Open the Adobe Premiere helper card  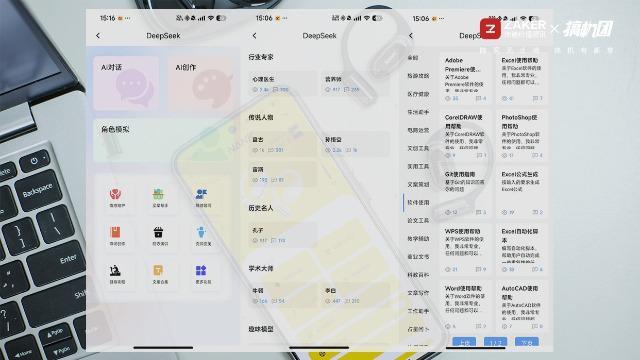tap(465, 78)
